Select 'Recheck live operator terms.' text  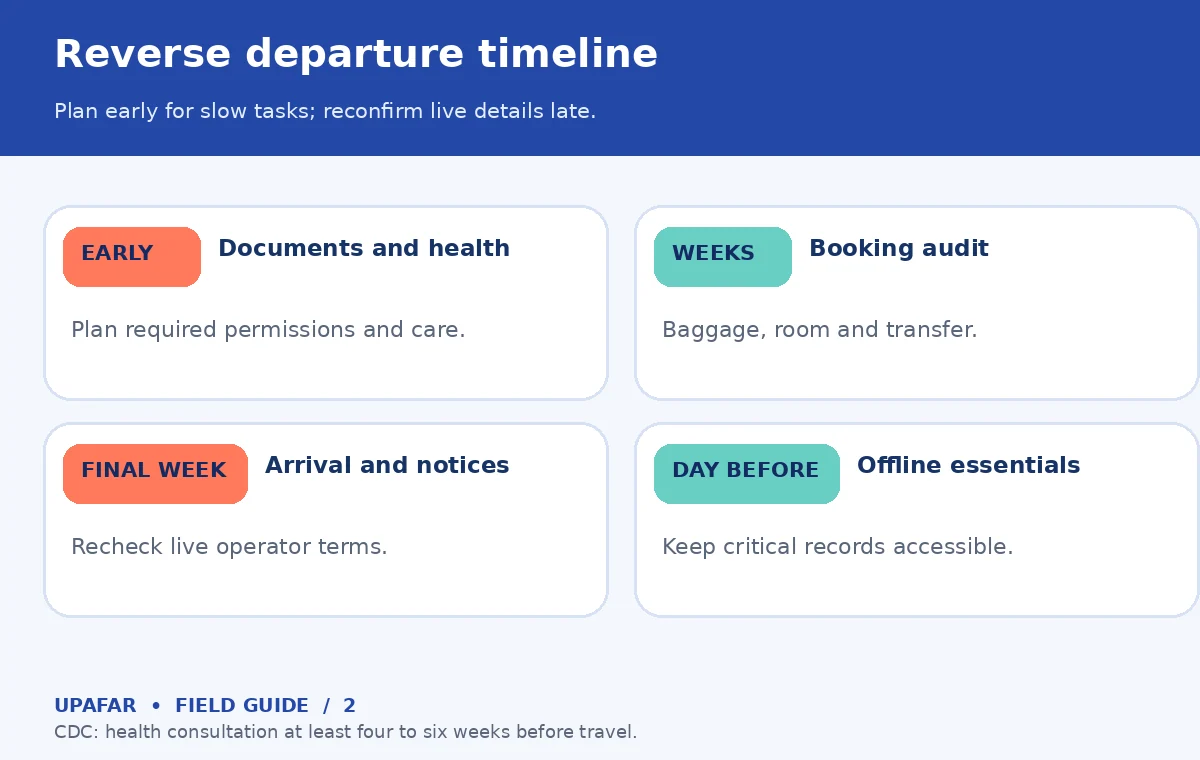229,547
